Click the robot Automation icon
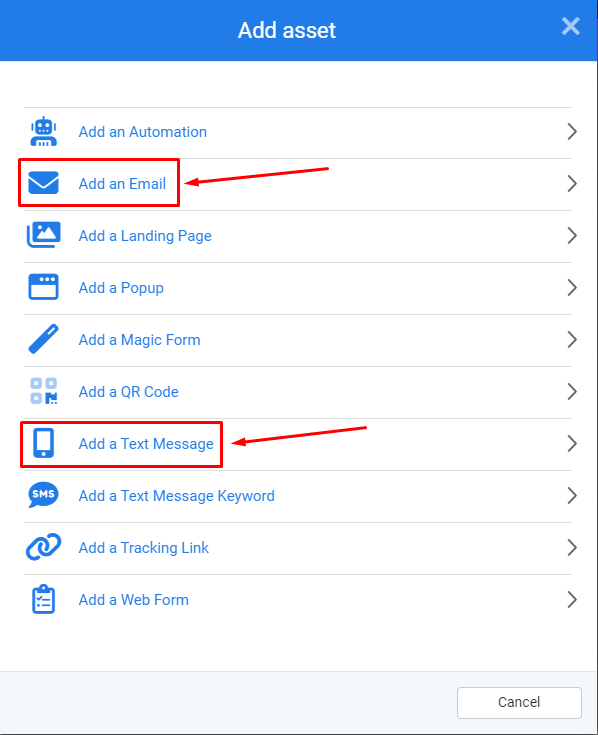Screen dimensions: 598x735 click(44, 131)
